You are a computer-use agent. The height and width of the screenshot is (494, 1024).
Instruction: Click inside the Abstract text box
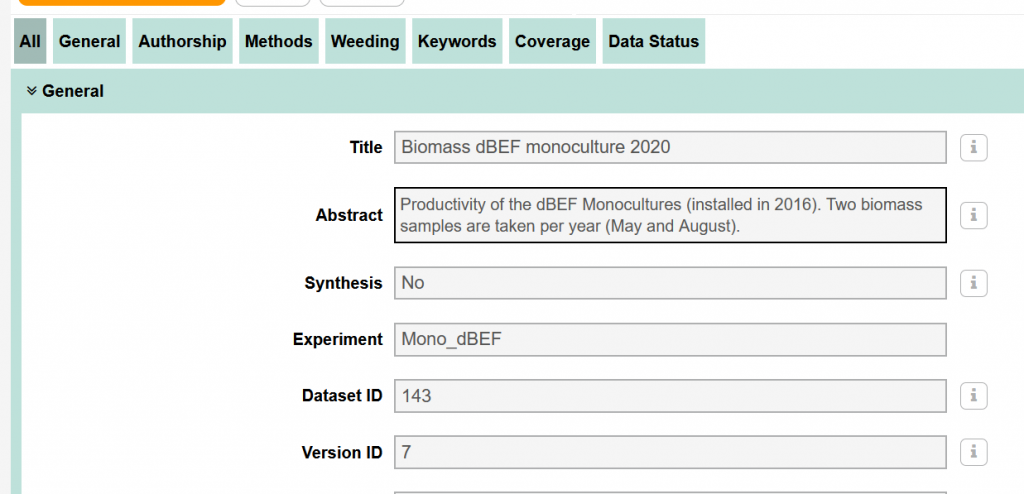(x=670, y=215)
